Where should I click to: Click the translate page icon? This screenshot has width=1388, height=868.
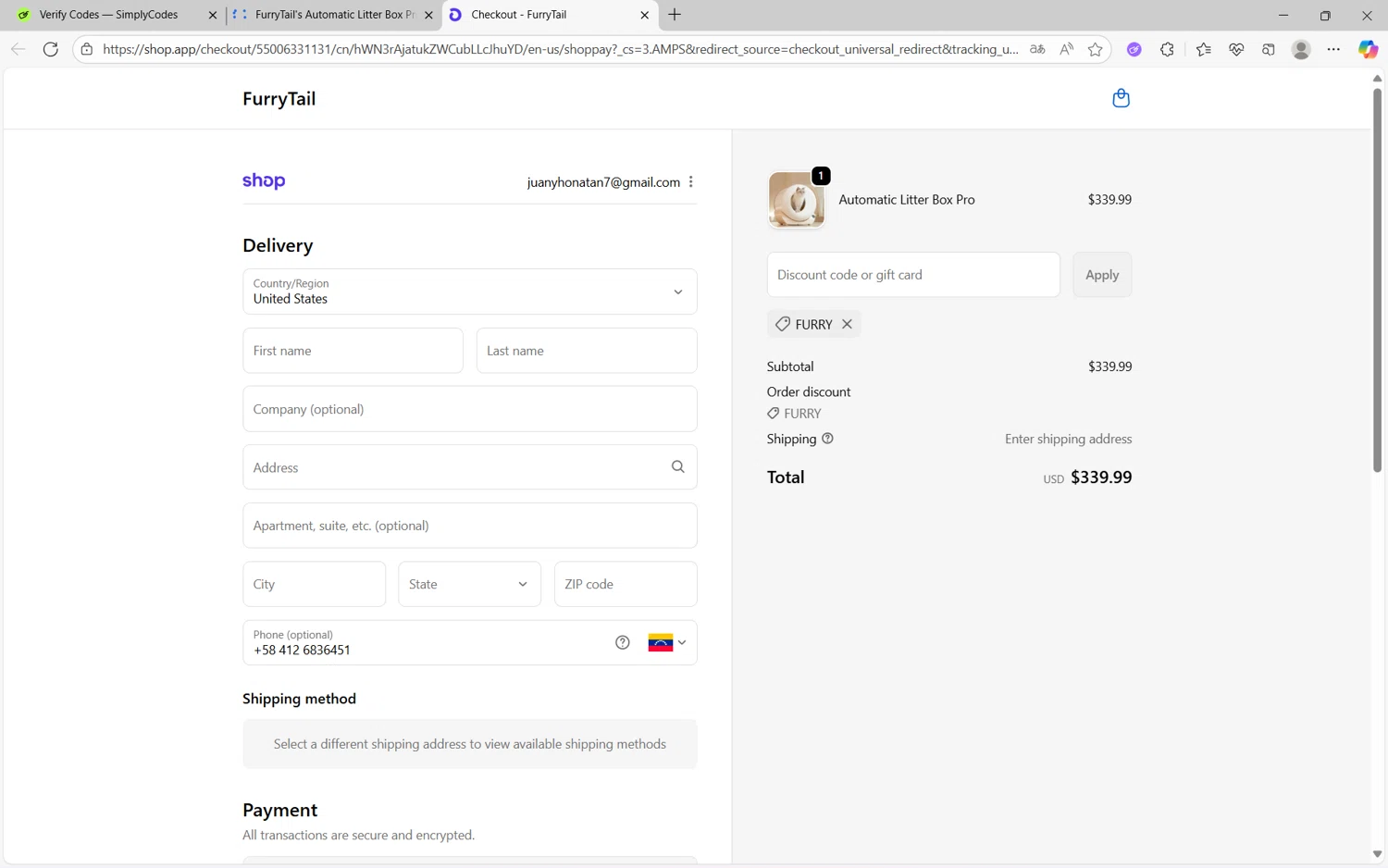1037,49
